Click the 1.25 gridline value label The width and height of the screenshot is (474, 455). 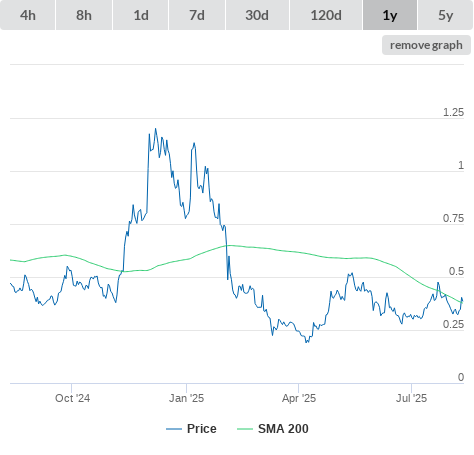453,112
